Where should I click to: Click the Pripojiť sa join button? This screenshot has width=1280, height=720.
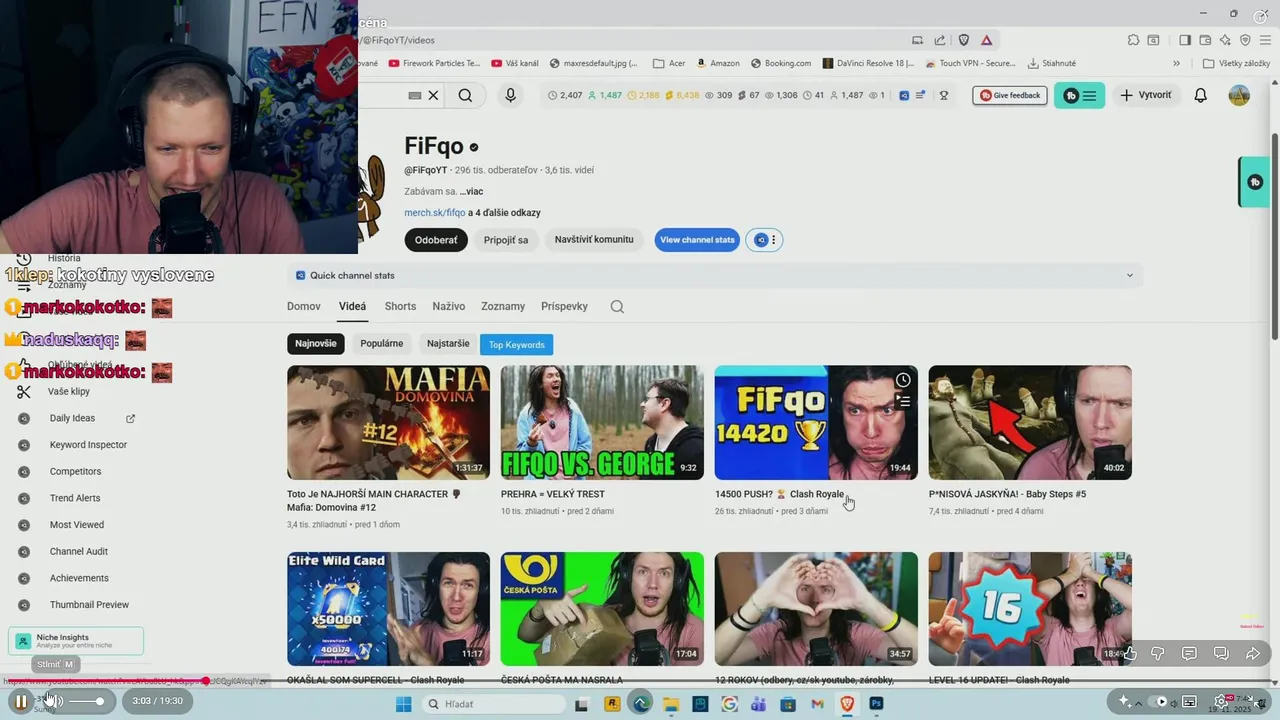point(506,240)
